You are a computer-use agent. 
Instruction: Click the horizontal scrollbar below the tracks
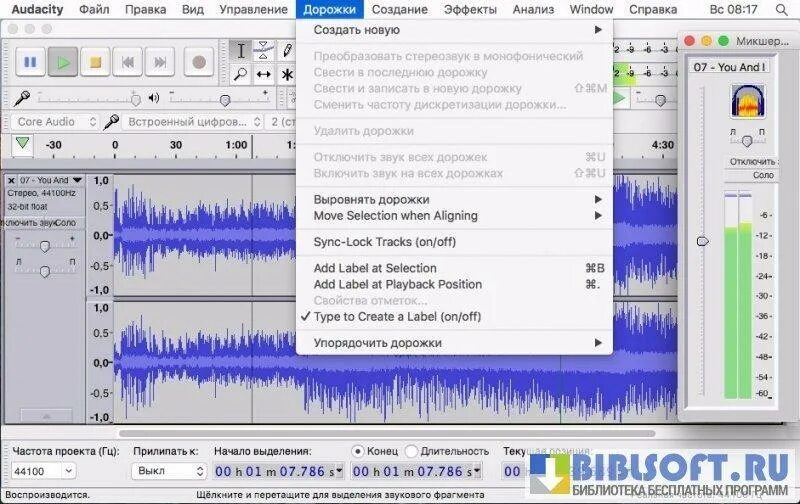pos(387,434)
